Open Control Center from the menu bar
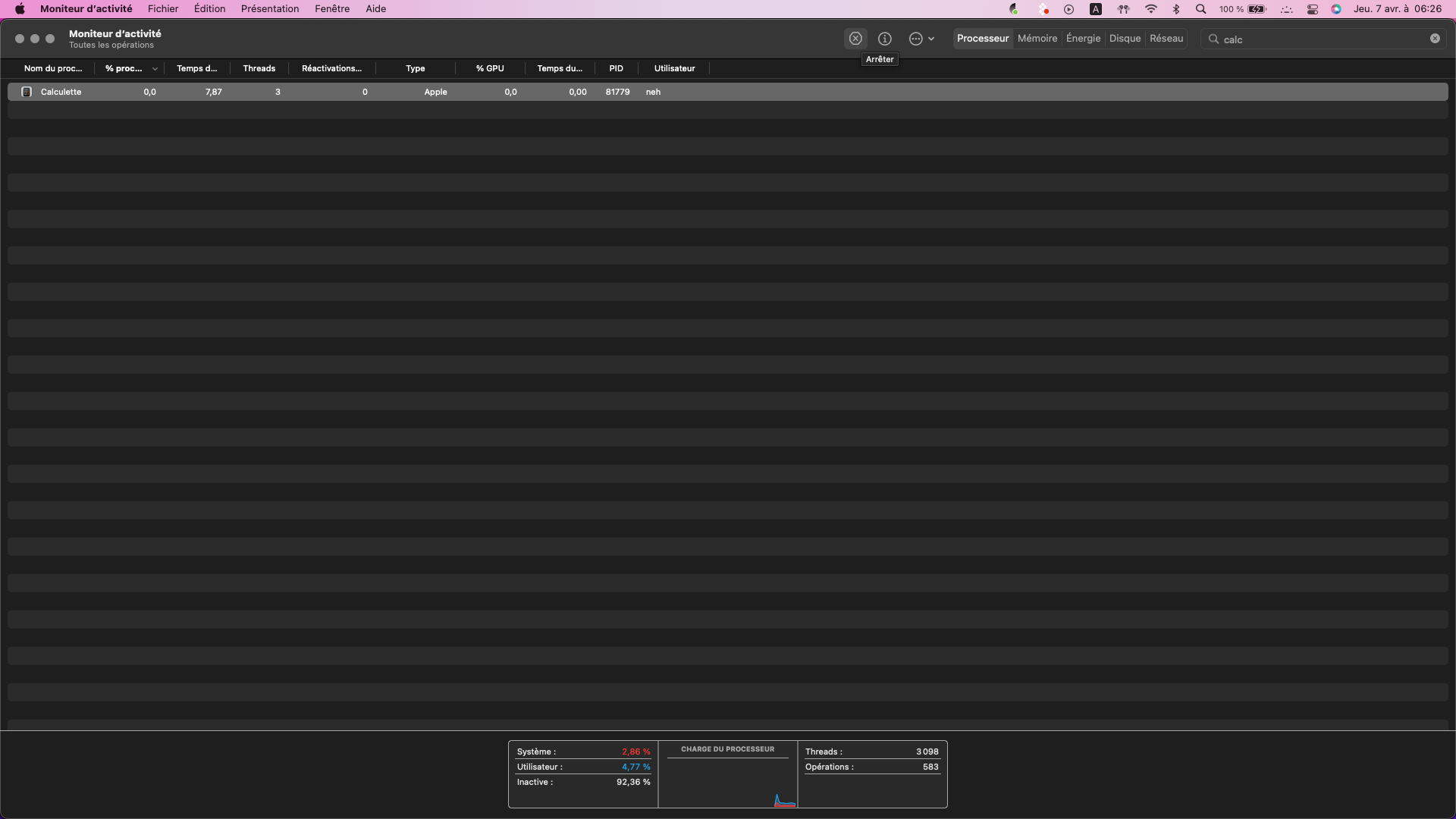 click(x=1312, y=9)
